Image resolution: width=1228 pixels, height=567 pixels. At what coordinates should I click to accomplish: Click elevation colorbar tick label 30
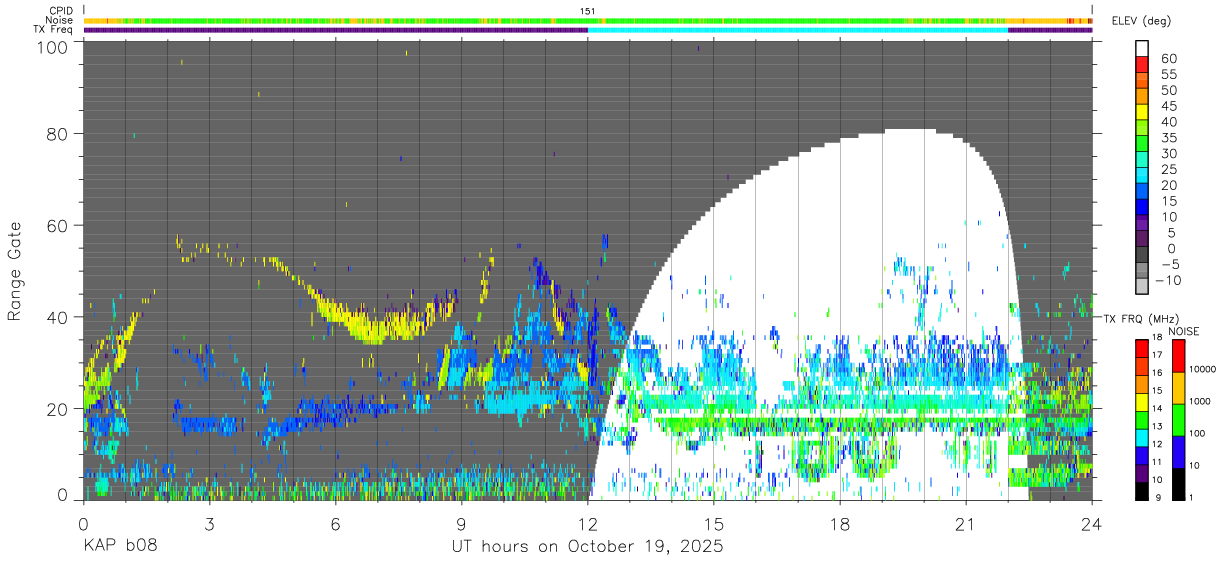click(1167, 153)
